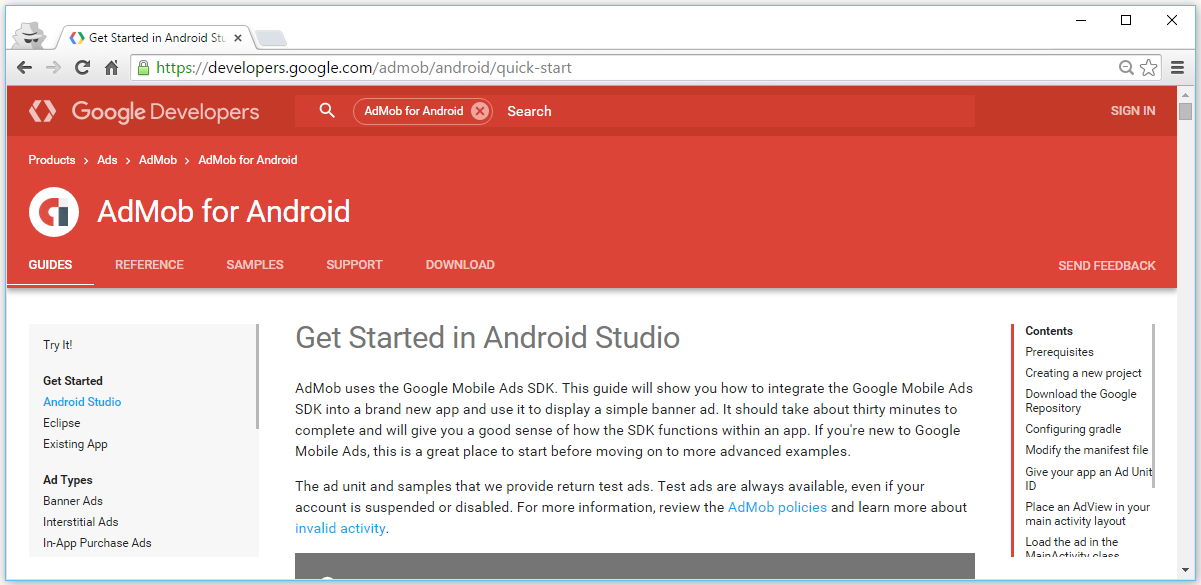This screenshot has width=1201, height=585.
Task: Open Banner Ads in the sidebar
Action: [73, 501]
